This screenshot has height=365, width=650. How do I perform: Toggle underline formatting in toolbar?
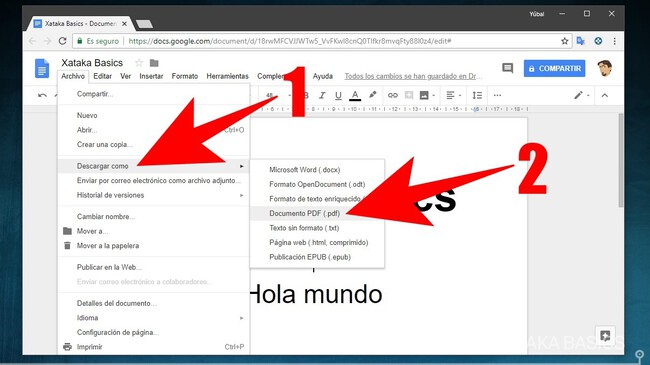[338, 95]
